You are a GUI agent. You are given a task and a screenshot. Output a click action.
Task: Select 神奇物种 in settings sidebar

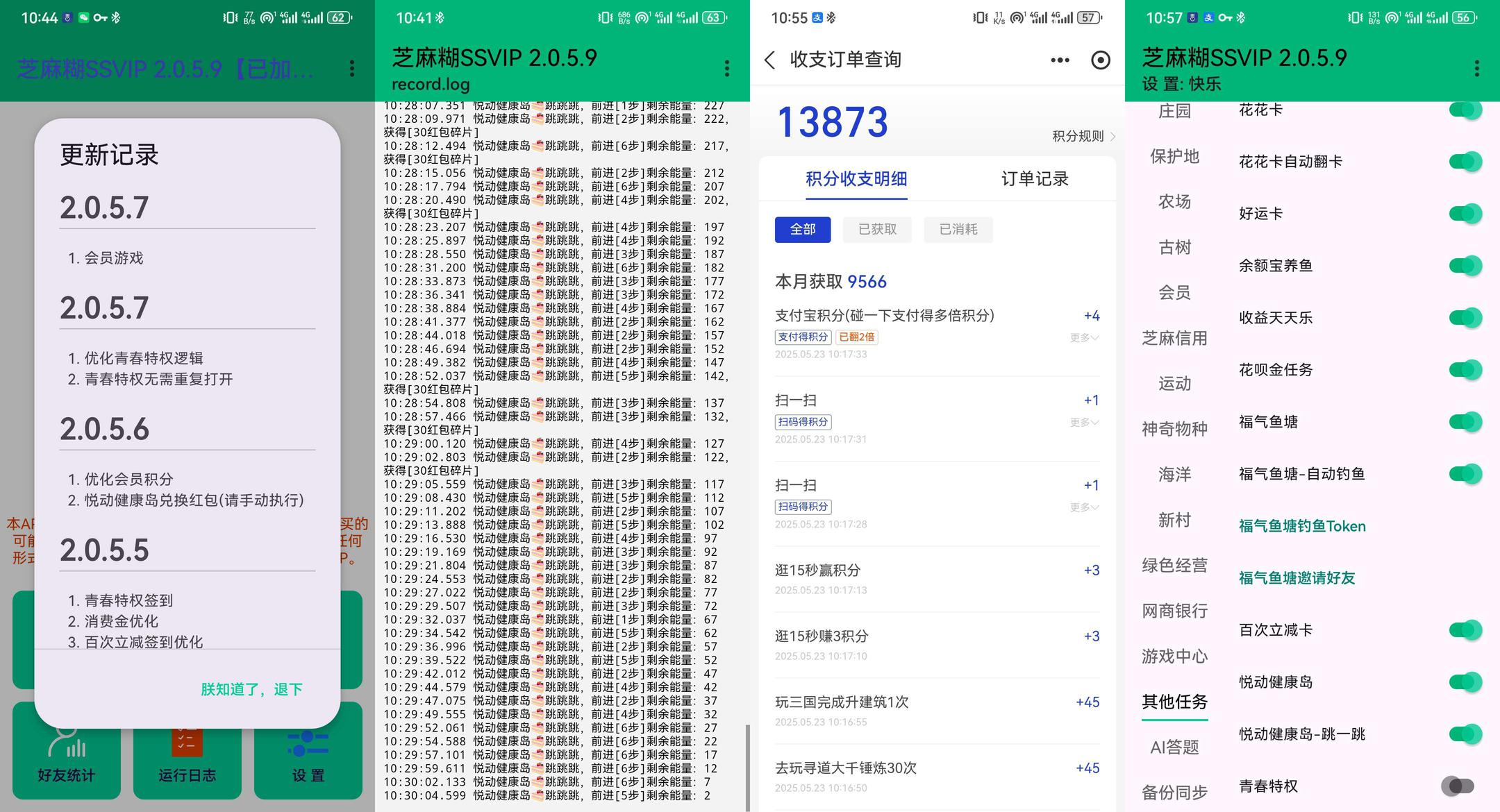pos(1174,429)
